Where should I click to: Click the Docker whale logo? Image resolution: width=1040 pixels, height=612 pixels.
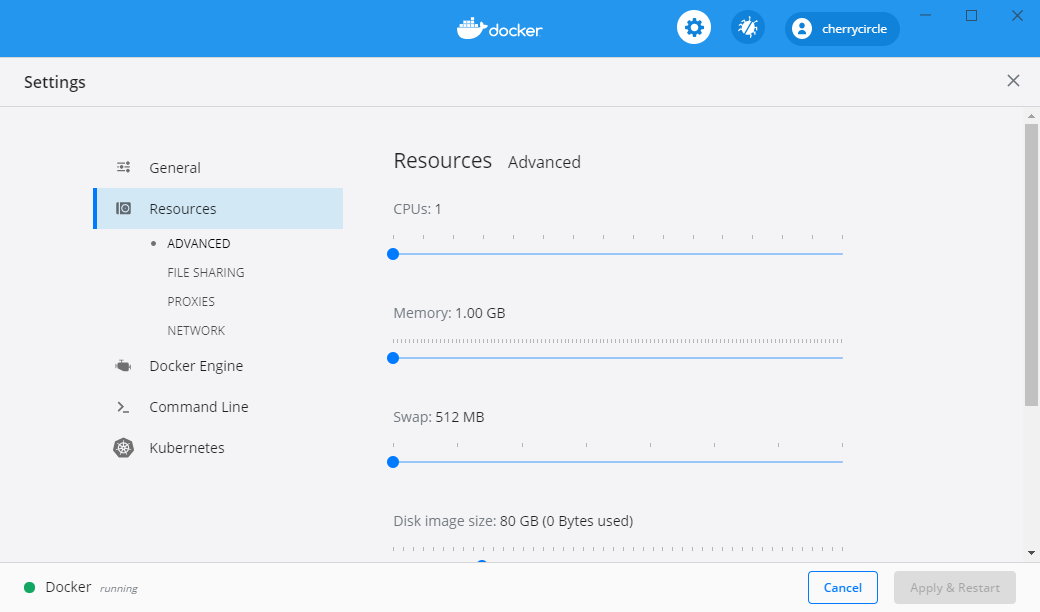pyautogui.click(x=499, y=29)
